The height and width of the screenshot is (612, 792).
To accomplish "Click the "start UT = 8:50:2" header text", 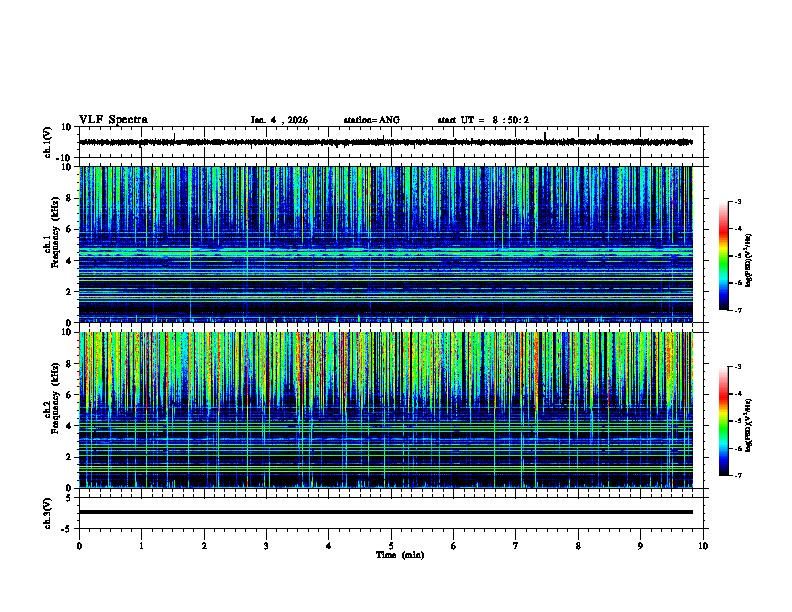I will 483,120.
